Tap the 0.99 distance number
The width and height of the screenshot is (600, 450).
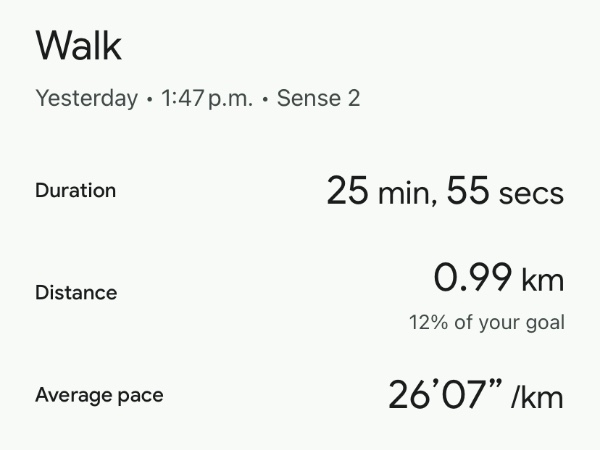(473, 279)
